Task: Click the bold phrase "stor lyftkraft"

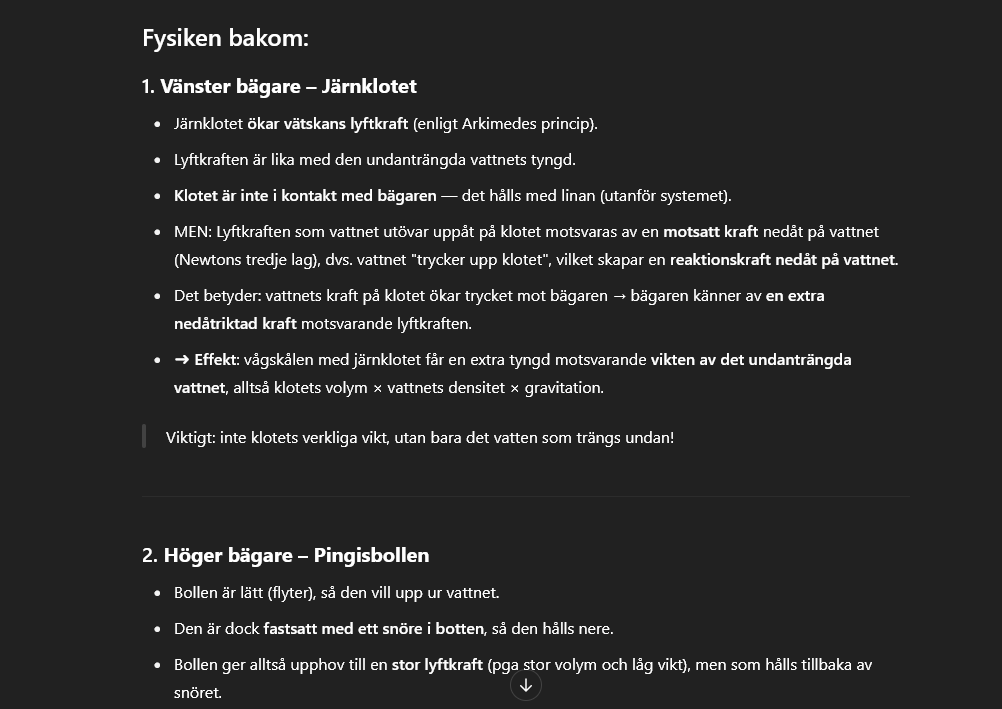Action: click(437, 665)
